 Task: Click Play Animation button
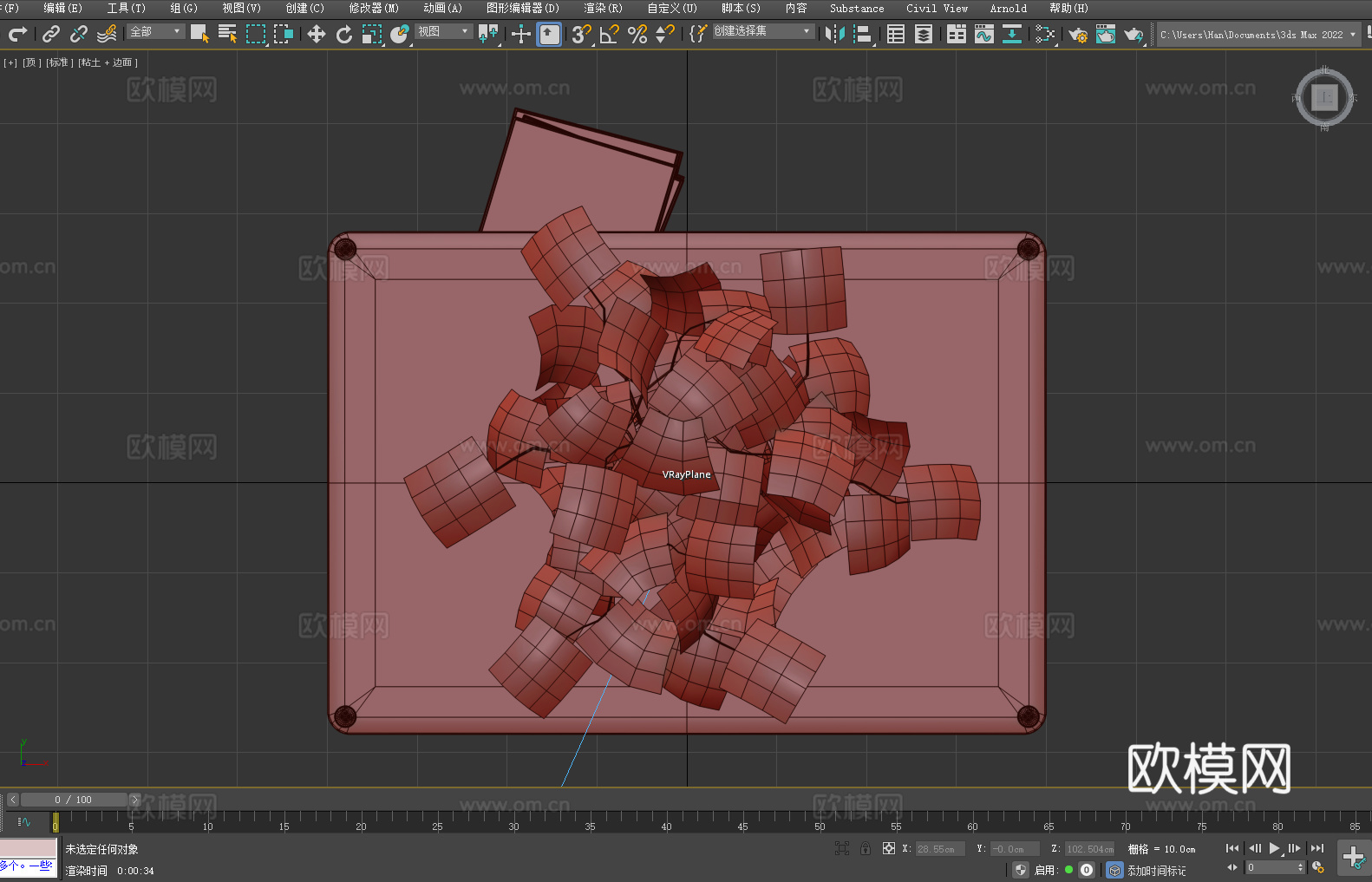[x=1274, y=848]
